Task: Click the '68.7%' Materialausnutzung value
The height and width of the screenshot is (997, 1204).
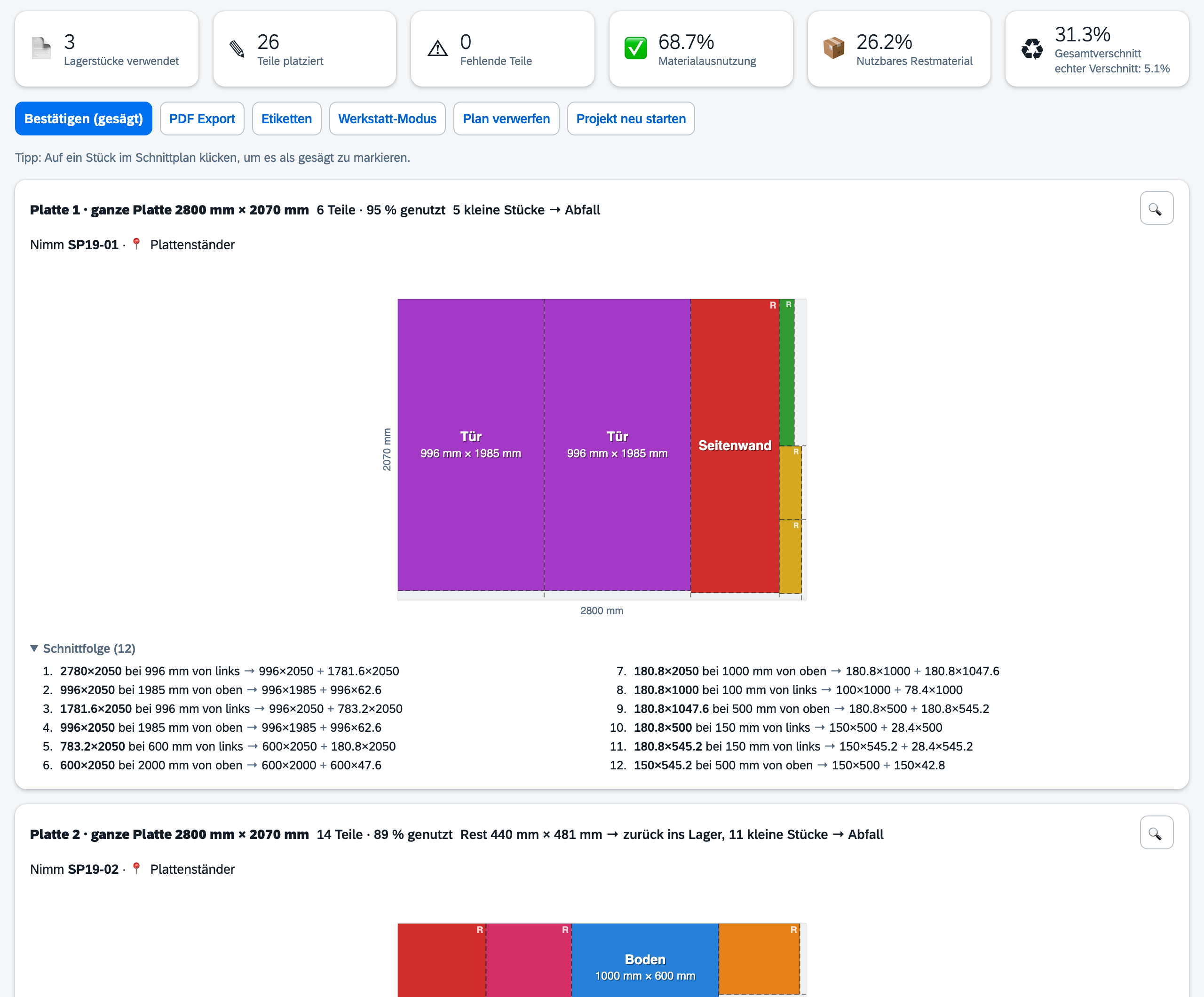Action: [686, 41]
